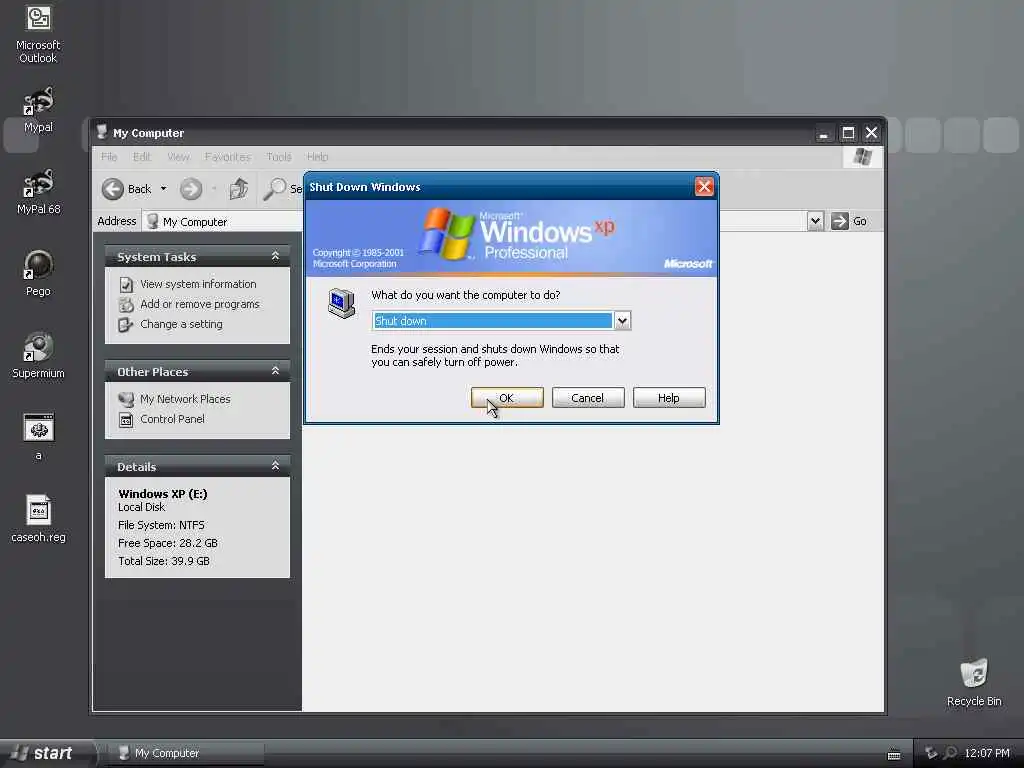Minimize the My Computer window

pyautogui.click(x=824, y=133)
